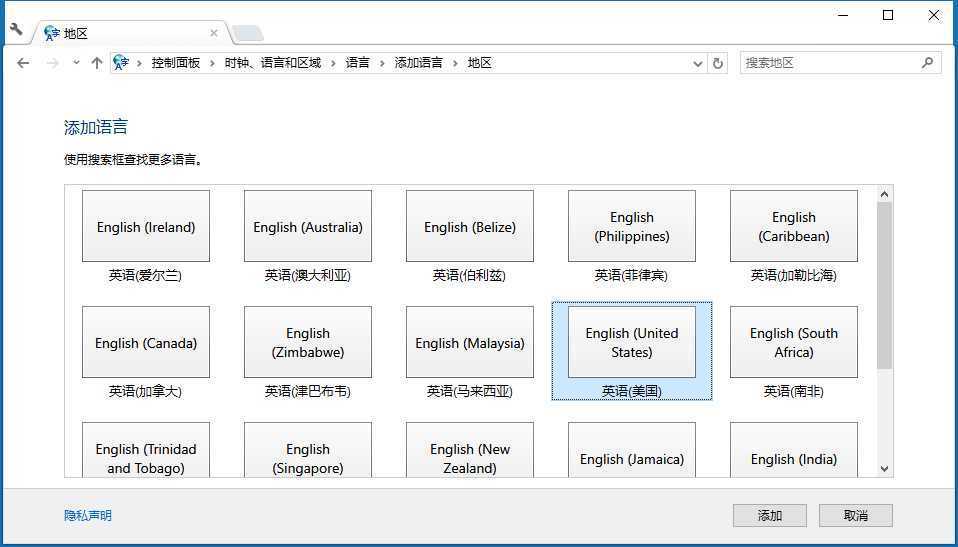
Task: Select English (Belize) tile
Action: tap(470, 226)
